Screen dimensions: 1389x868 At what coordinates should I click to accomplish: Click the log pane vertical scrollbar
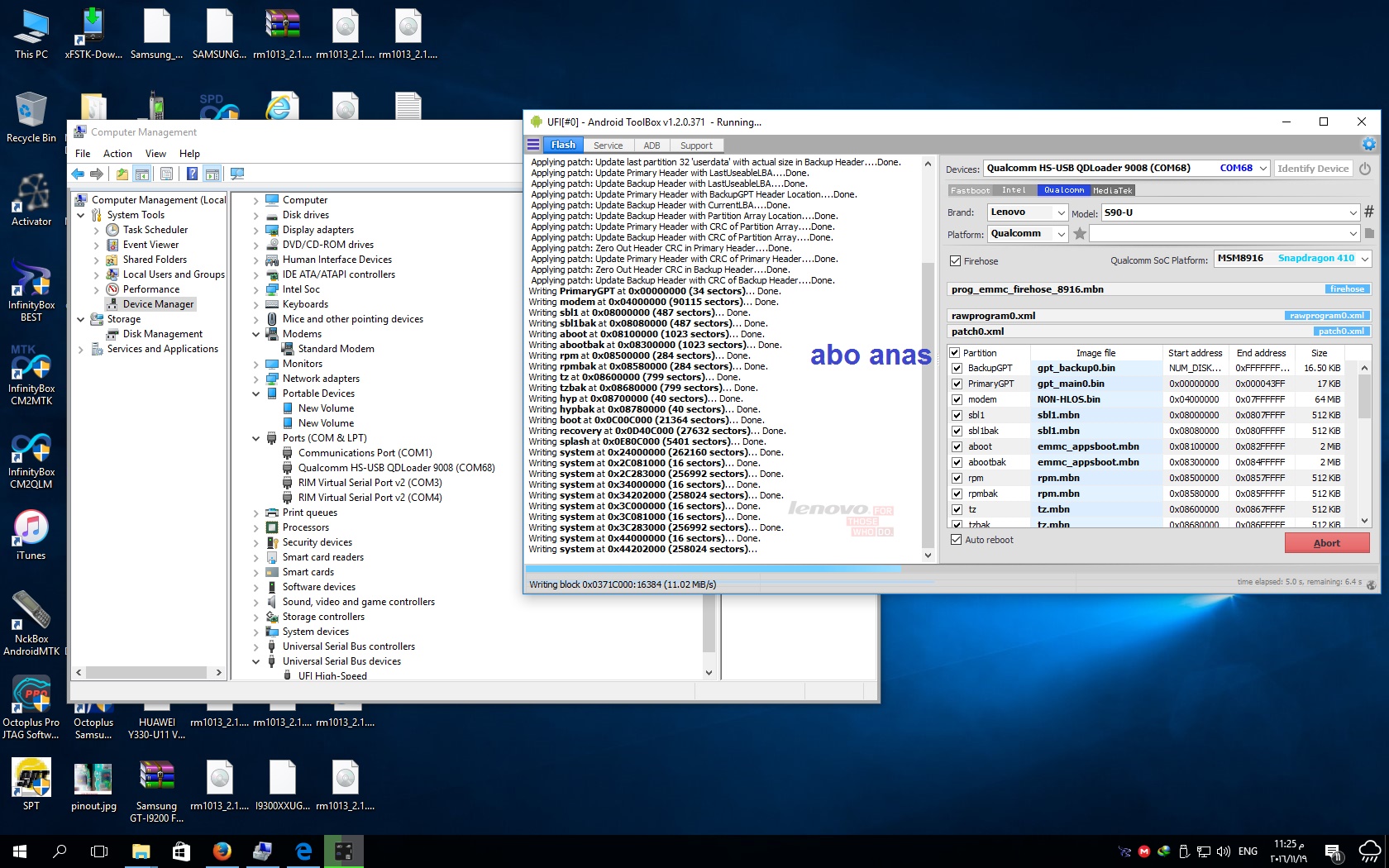point(928,360)
